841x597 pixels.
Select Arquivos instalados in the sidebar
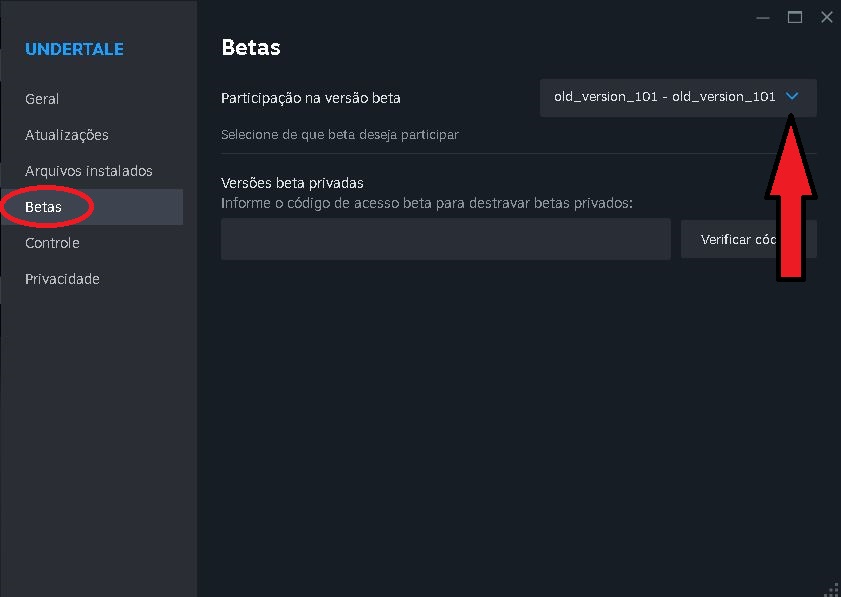coord(88,171)
